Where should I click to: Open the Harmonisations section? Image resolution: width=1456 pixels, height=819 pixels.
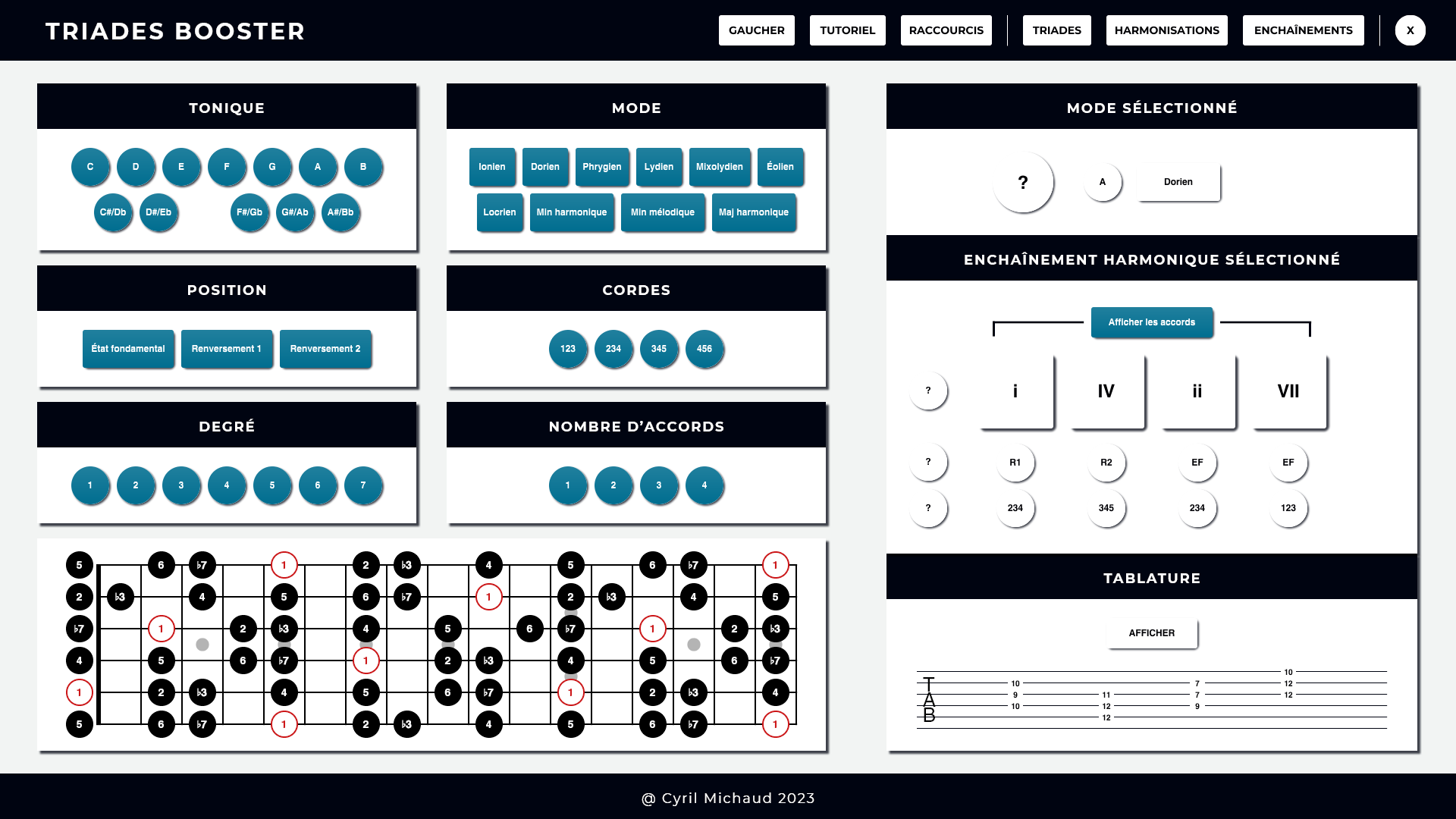pos(1166,30)
